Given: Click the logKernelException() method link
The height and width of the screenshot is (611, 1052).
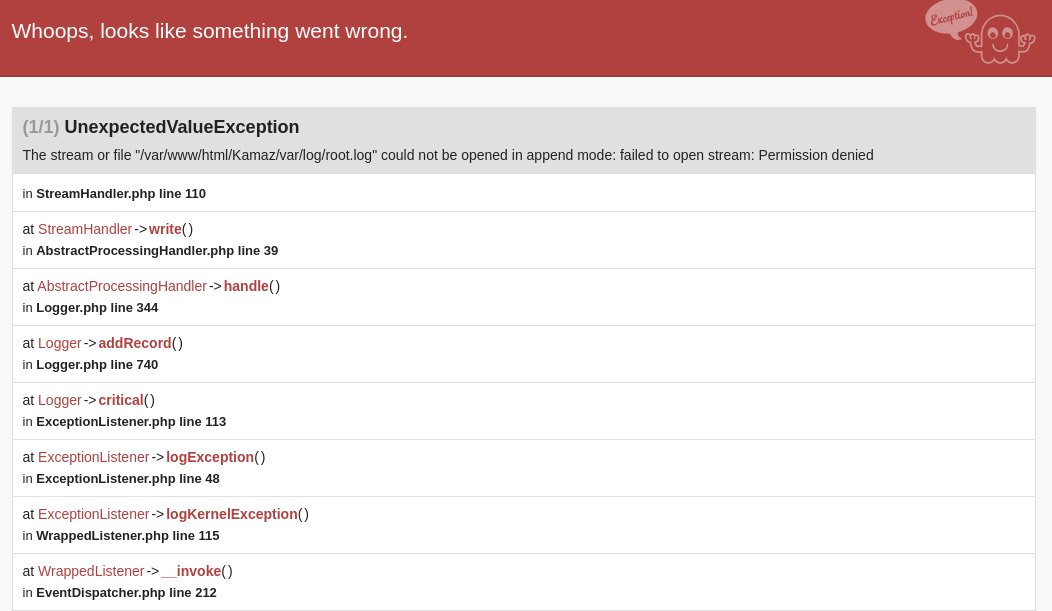Looking at the screenshot, I should point(232,514).
